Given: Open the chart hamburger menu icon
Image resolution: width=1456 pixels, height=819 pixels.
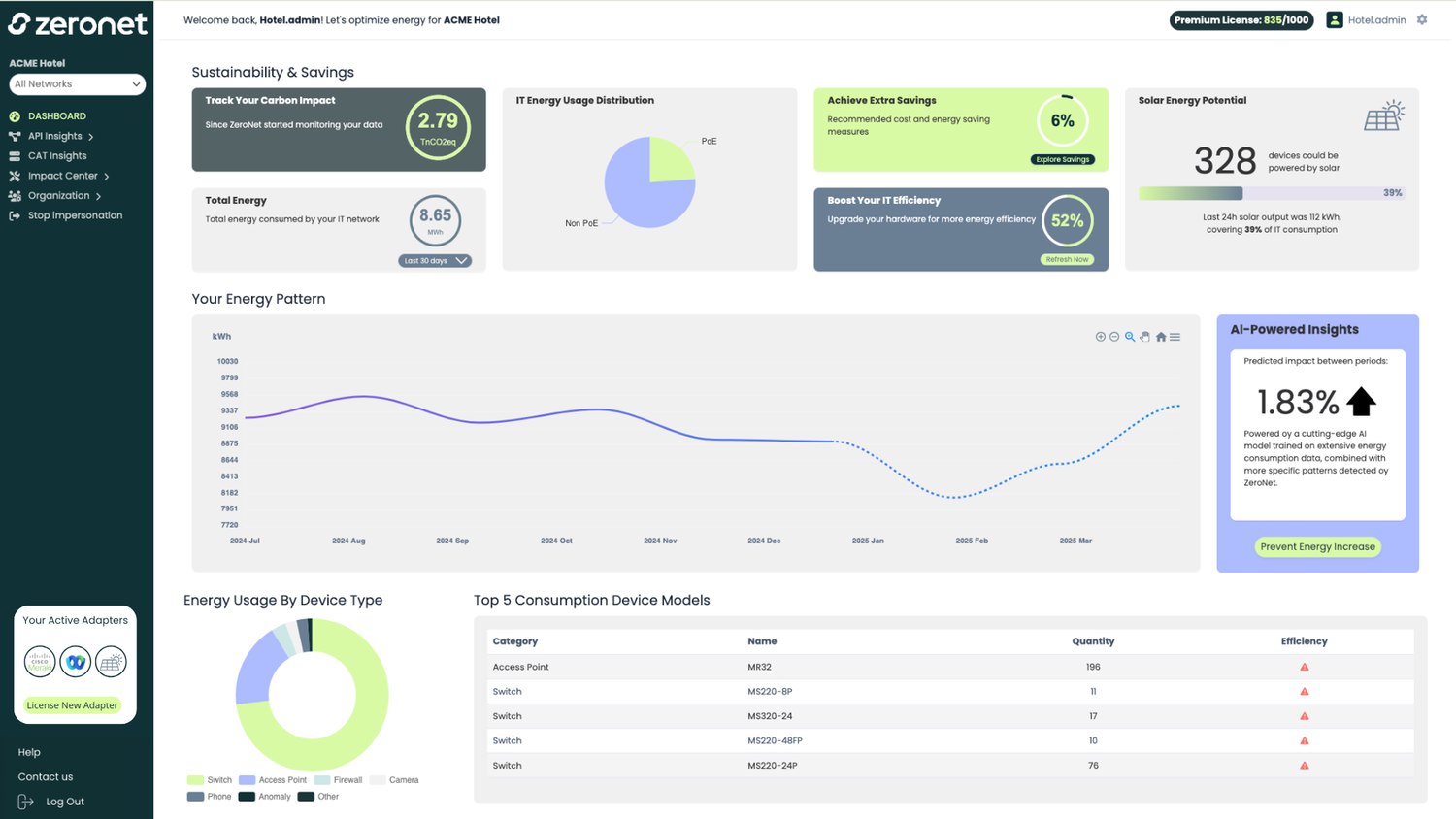Looking at the screenshot, I should [x=1175, y=337].
